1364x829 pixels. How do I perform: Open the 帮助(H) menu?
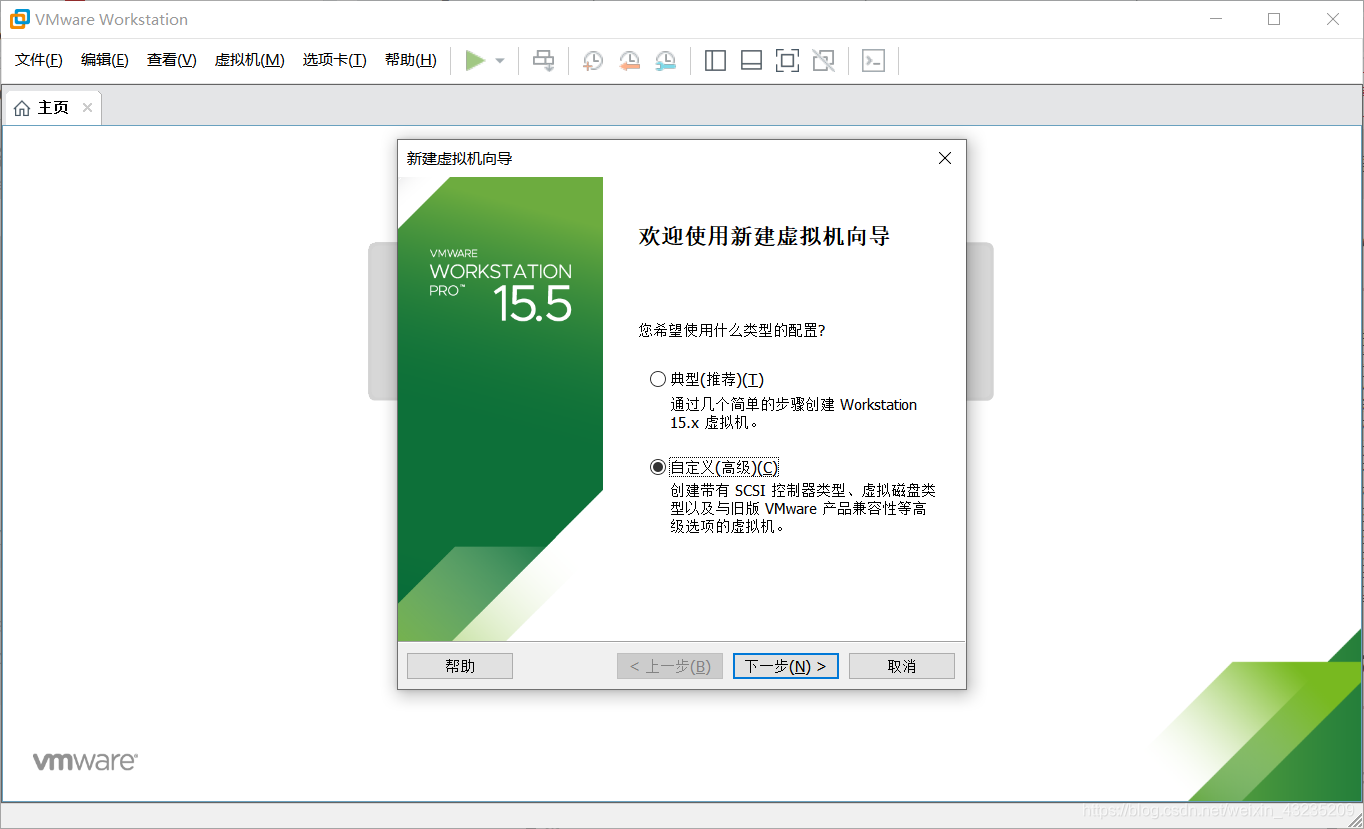pos(410,60)
